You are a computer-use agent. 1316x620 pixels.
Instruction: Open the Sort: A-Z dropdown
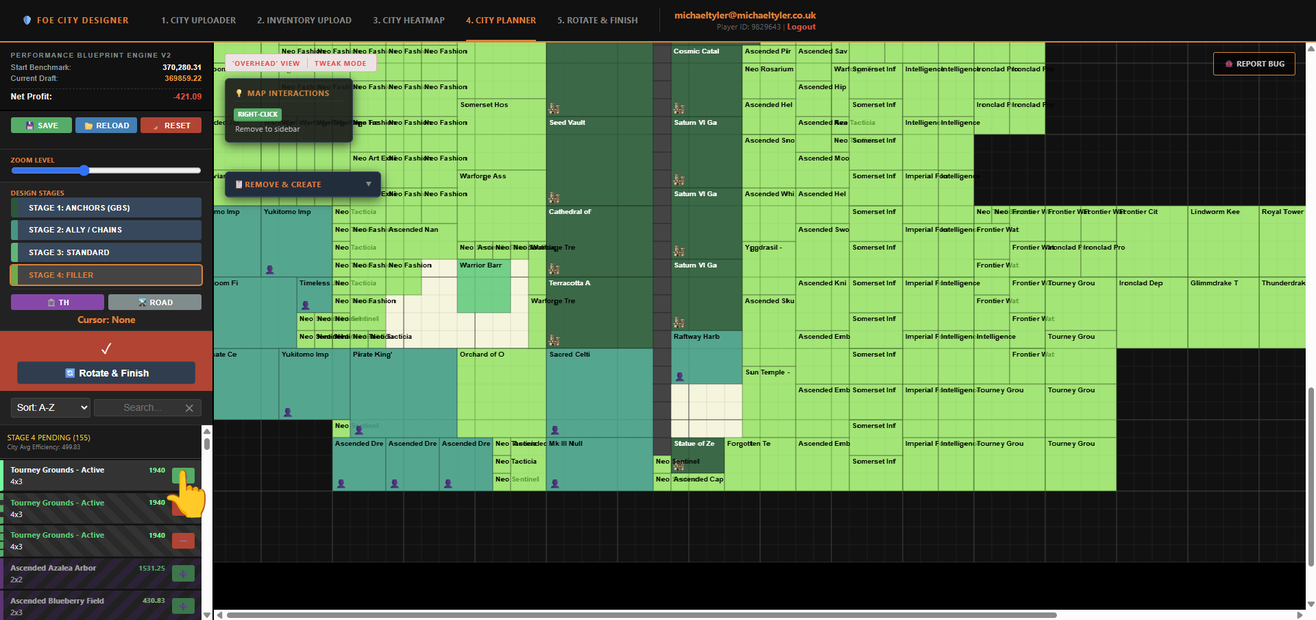(x=51, y=407)
